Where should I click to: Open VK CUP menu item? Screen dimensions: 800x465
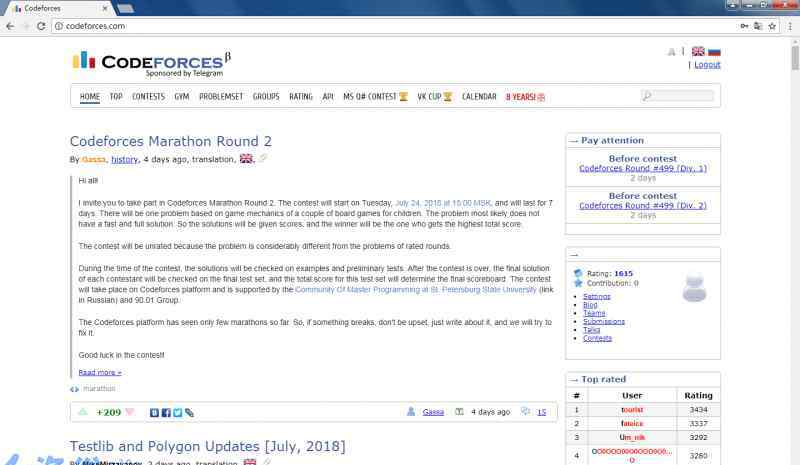(x=434, y=96)
